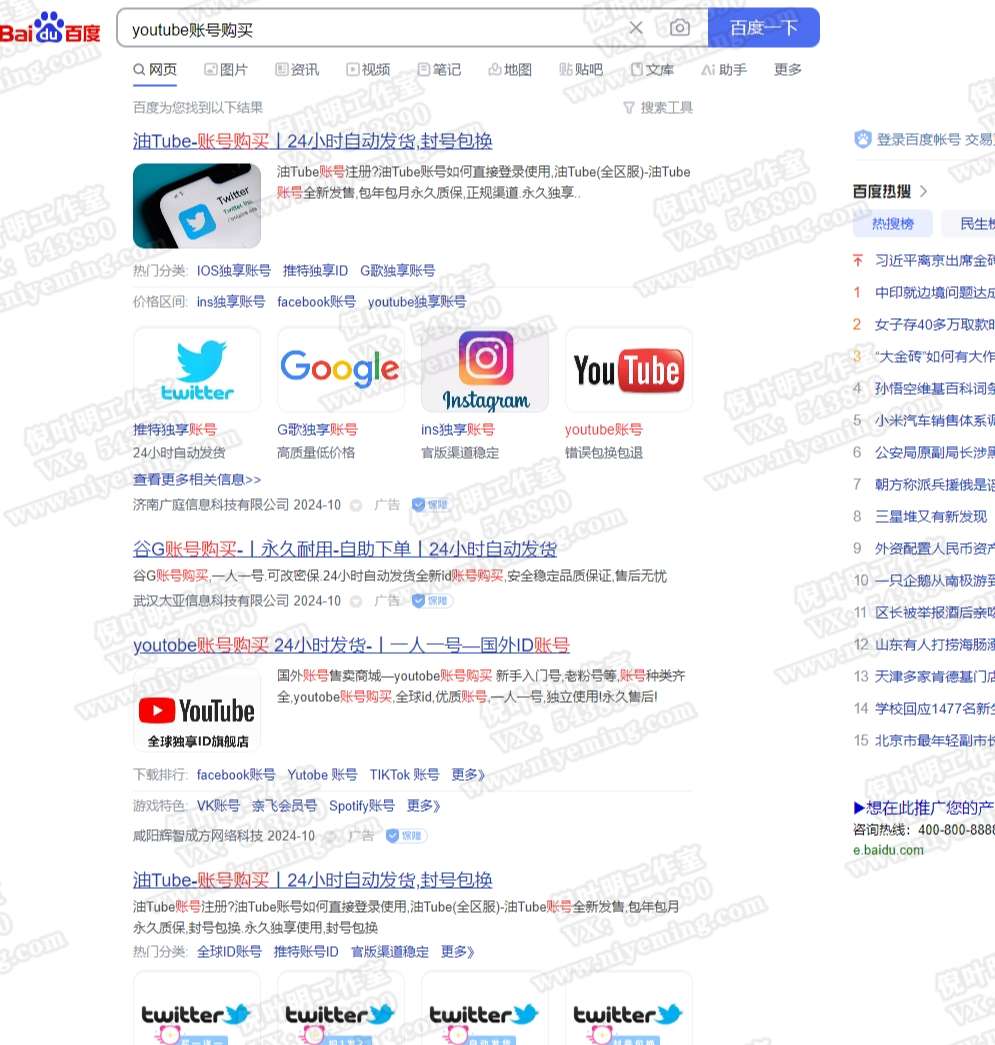Click the 保障 badge after 武汉太亚信息科技

click(x=431, y=601)
